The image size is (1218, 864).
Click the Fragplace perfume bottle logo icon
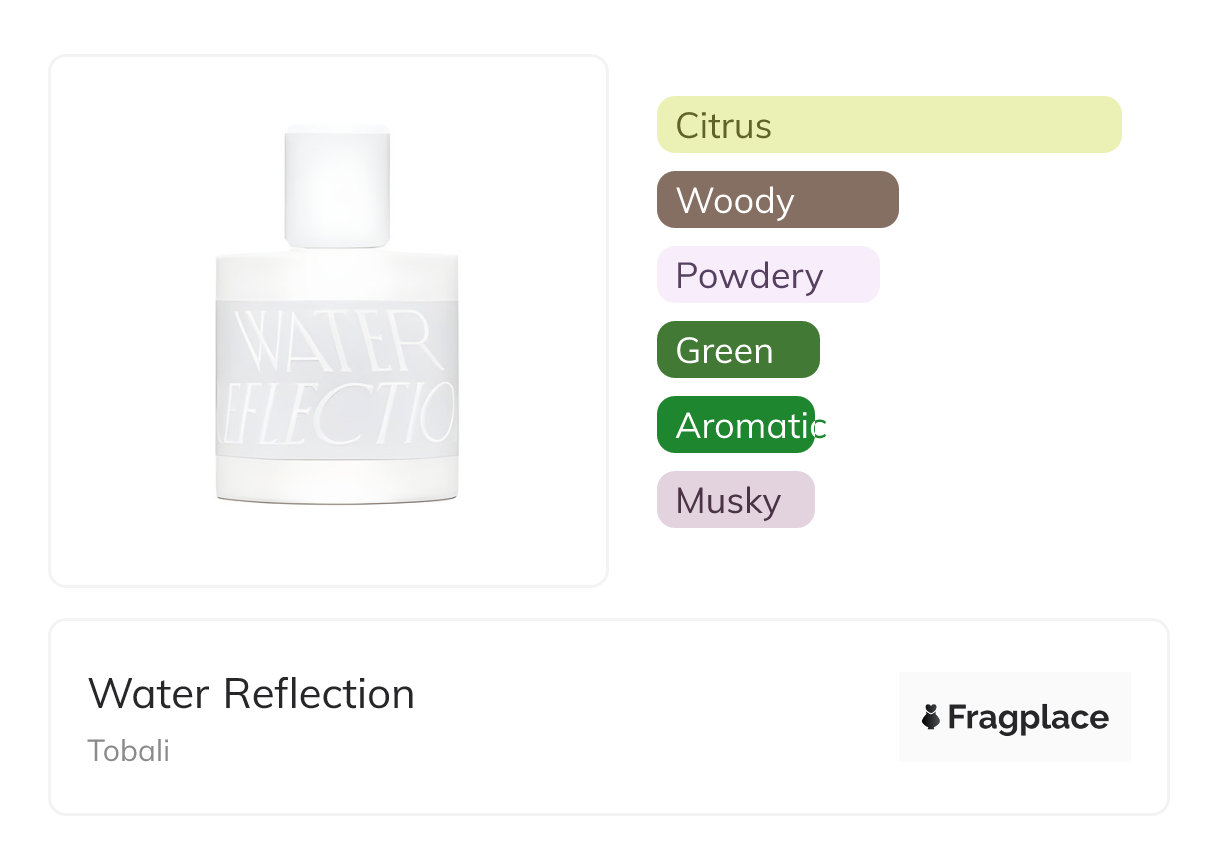[931, 717]
